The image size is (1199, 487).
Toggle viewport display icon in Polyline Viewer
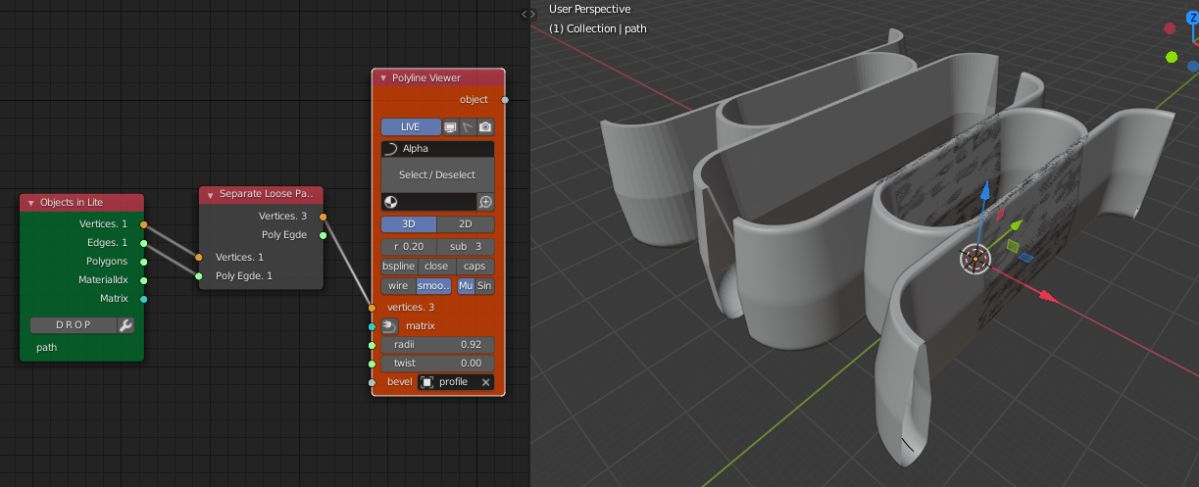pos(451,127)
